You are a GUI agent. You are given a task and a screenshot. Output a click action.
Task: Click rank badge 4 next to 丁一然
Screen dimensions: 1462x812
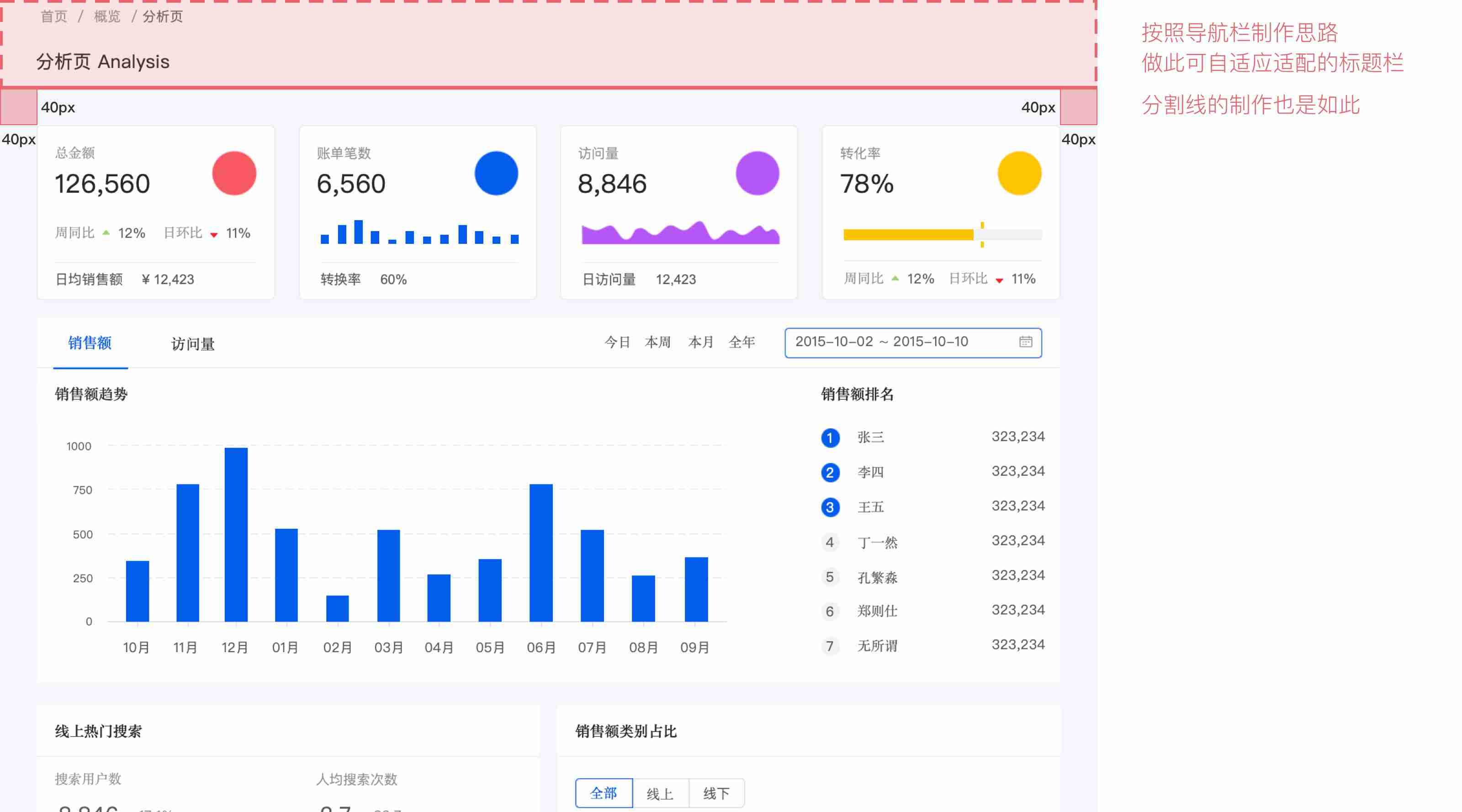coord(830,542)
